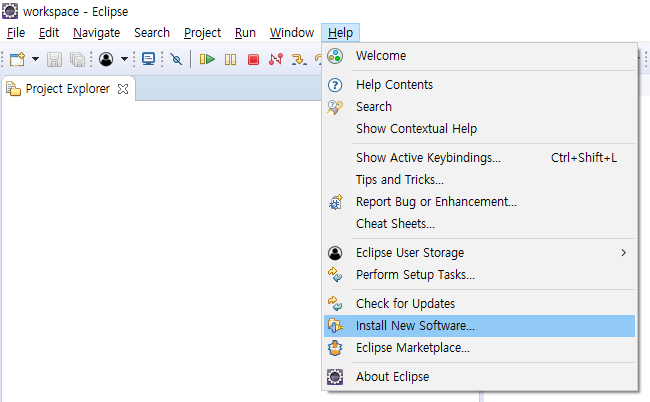Click the user storage account toolbar icon
Image resolution: width=650 pixels, height=402 pixels.
106,59
